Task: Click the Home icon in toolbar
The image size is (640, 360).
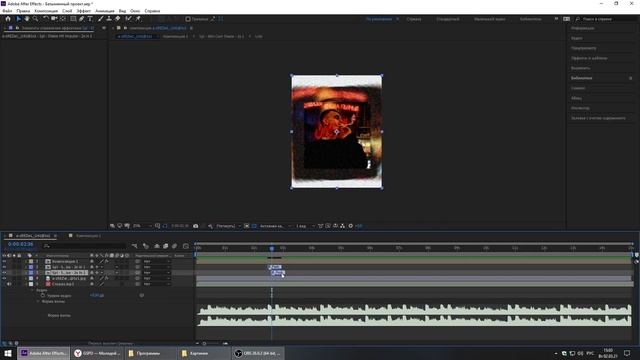Action: [x=8, y=19]
